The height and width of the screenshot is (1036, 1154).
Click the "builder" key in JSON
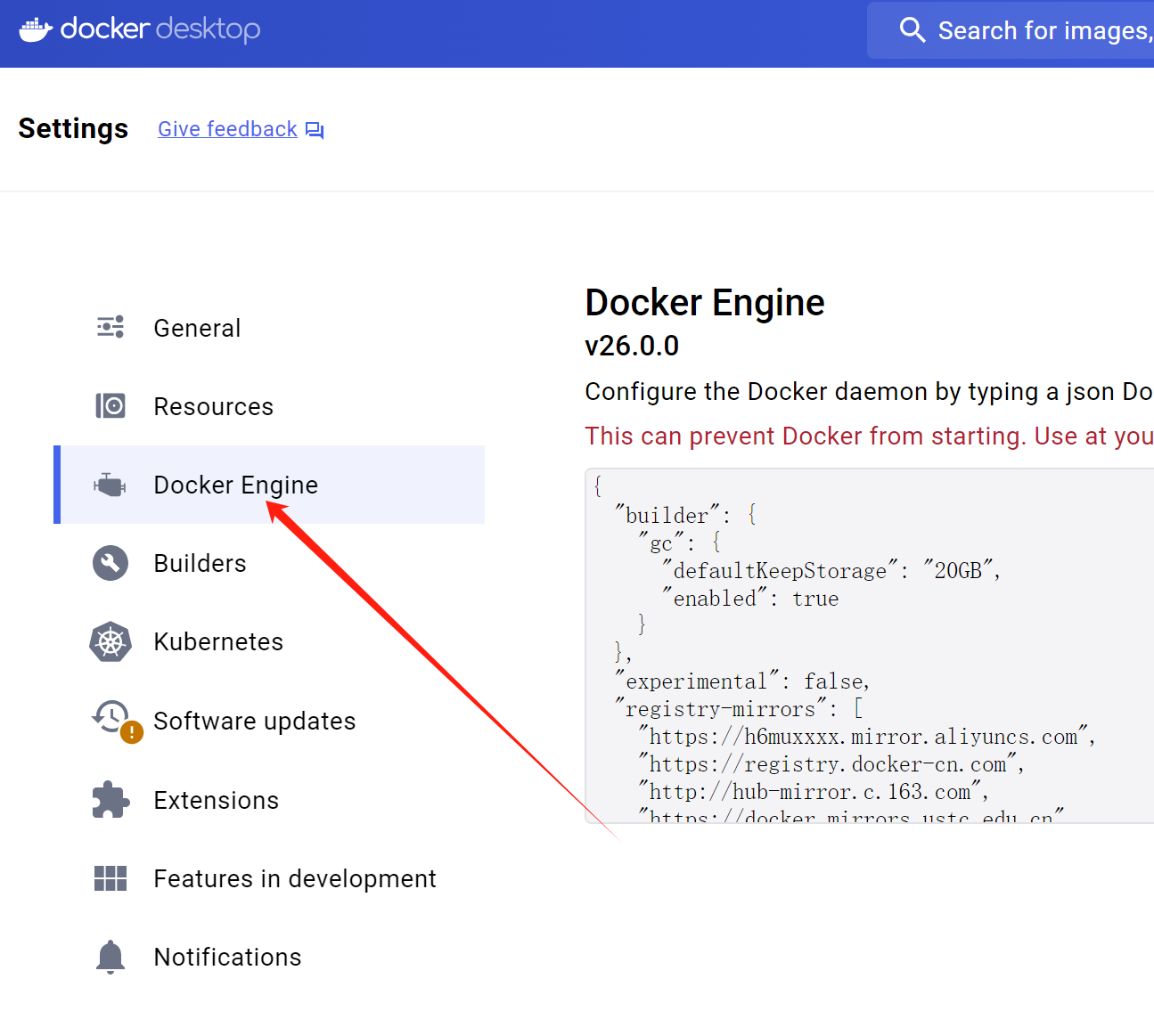tap(667, 515)
